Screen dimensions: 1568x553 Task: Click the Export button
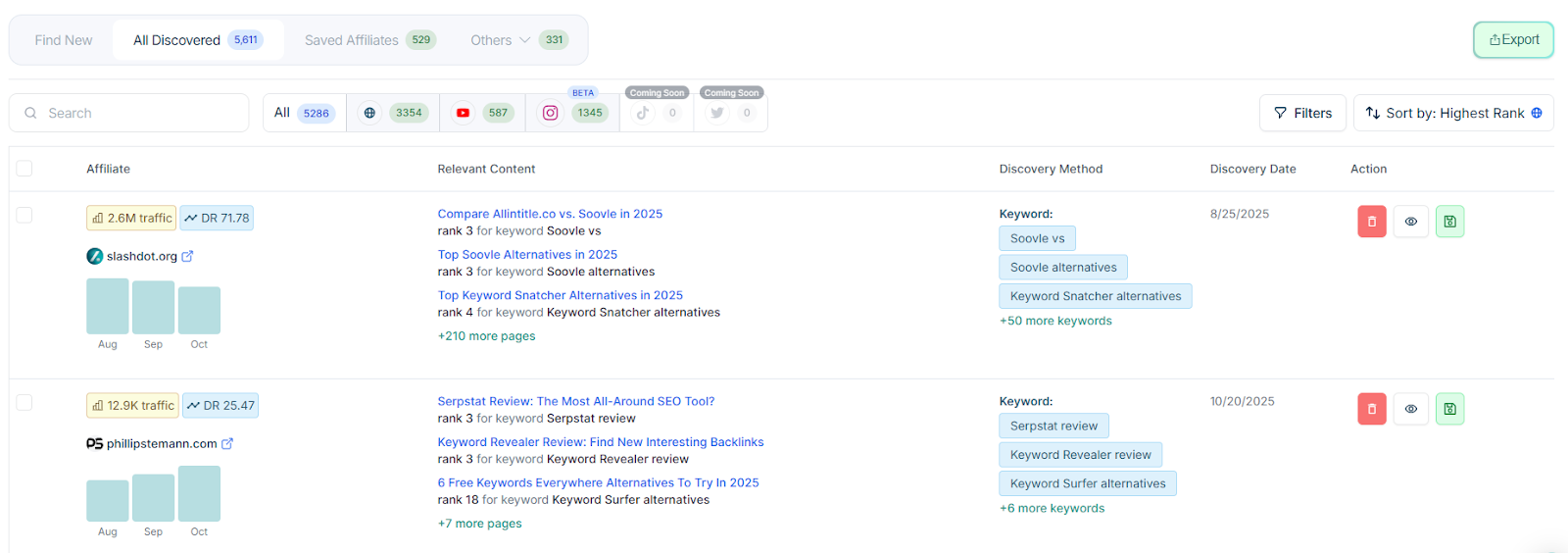[1513, 40]
